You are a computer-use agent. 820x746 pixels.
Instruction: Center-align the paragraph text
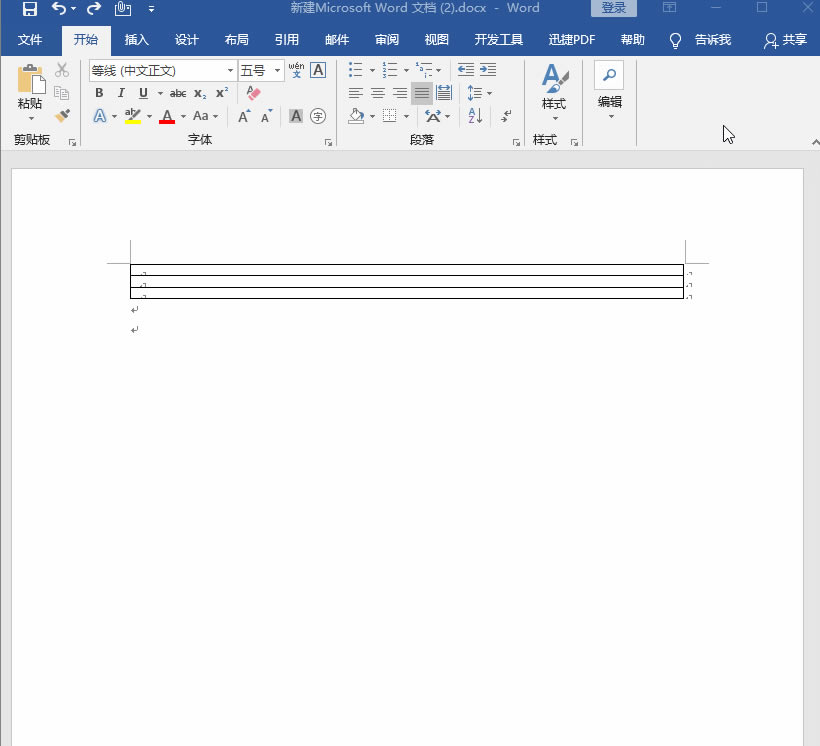click(x=378, y=93)
